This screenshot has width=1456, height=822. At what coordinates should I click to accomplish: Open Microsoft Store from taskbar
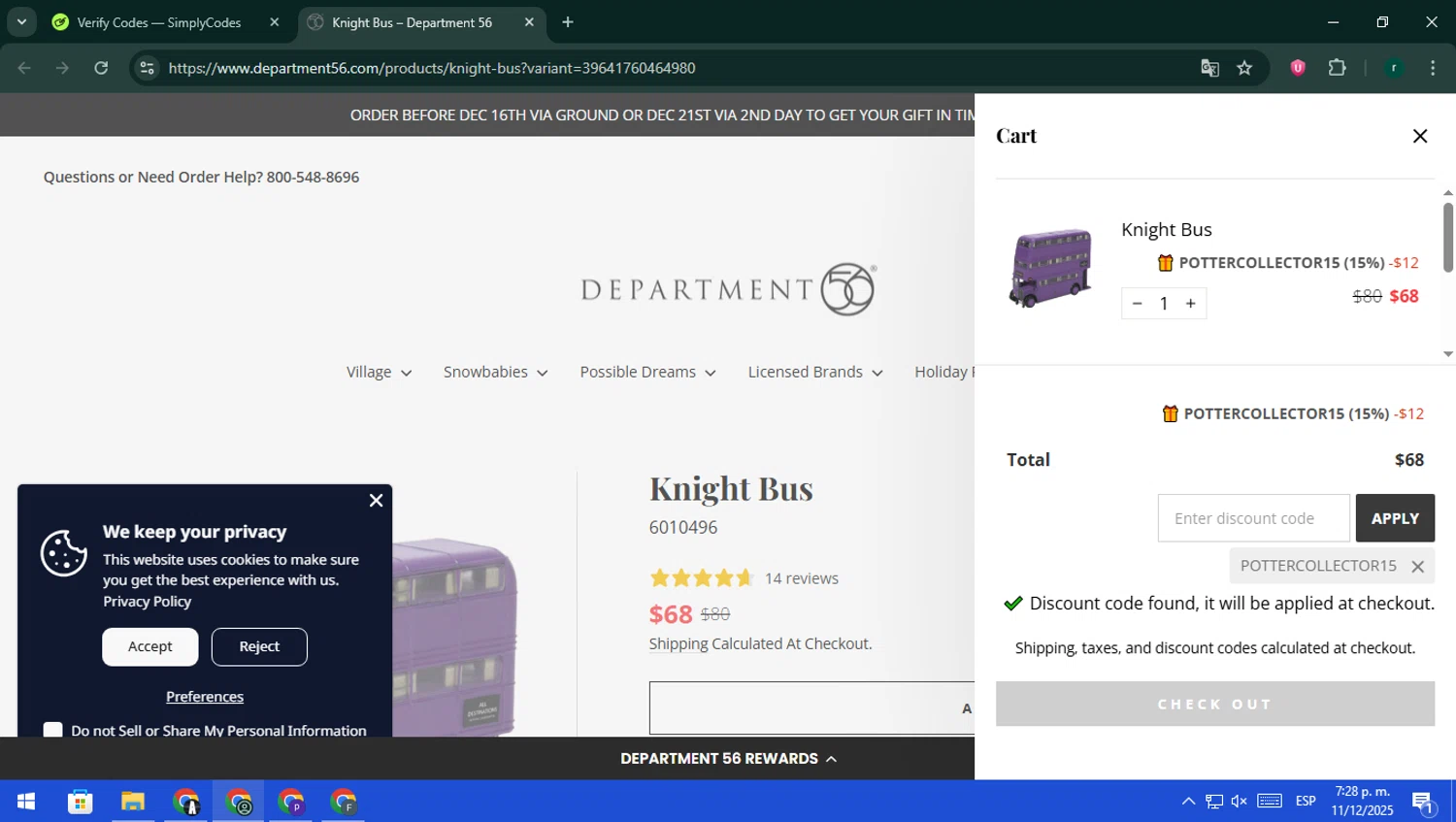click(x=80, y=802)
